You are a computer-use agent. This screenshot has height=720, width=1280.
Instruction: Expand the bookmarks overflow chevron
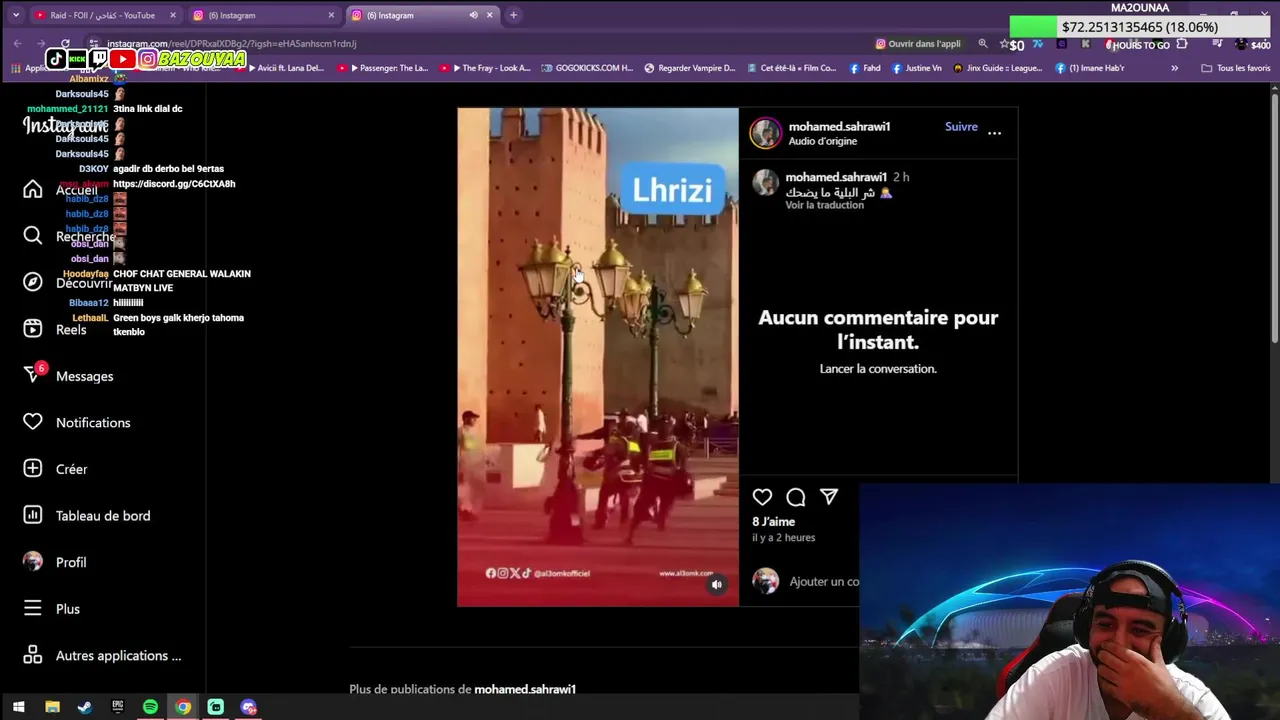click(1174, 68)
